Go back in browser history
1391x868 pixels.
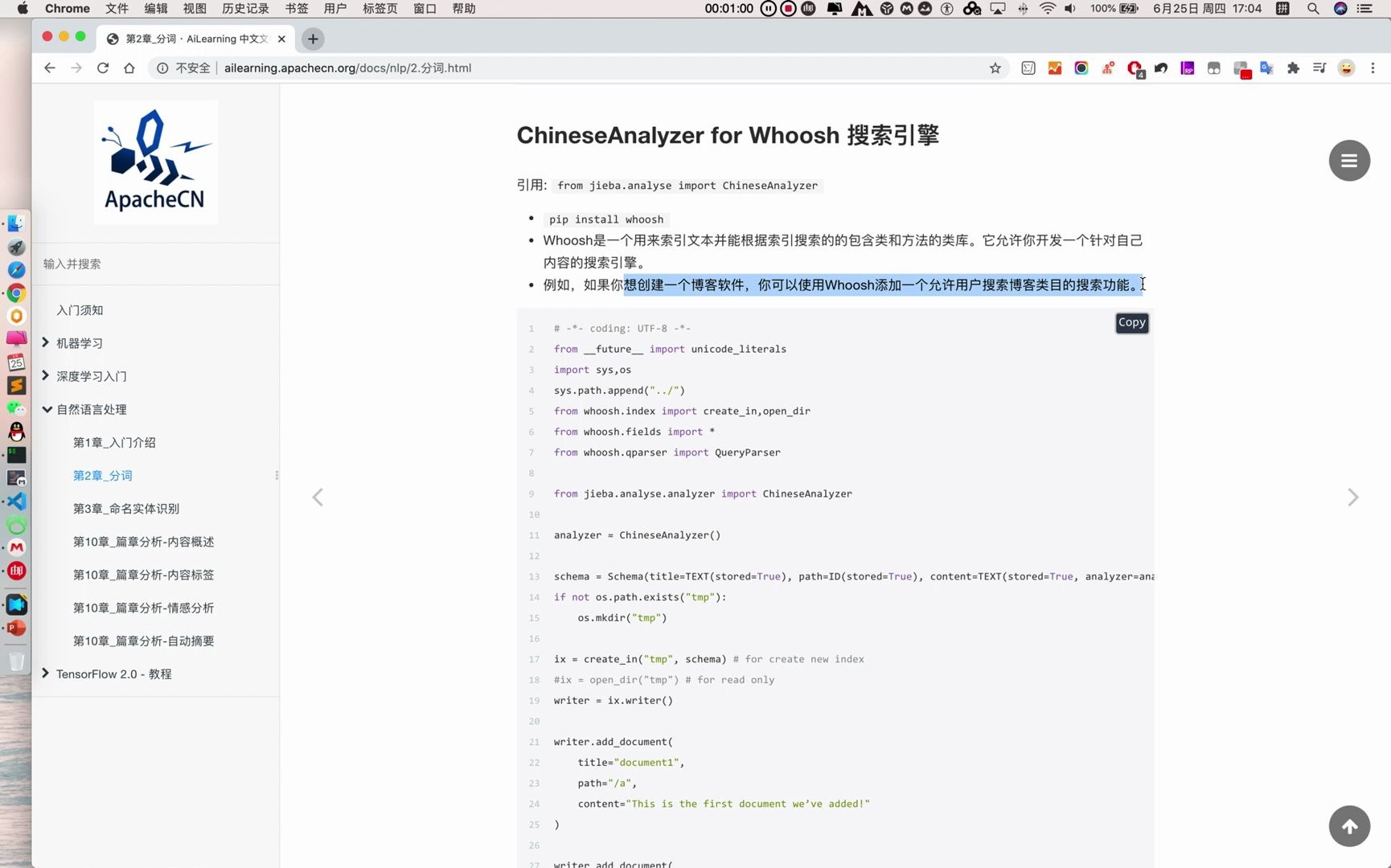[x=50, y=68]
